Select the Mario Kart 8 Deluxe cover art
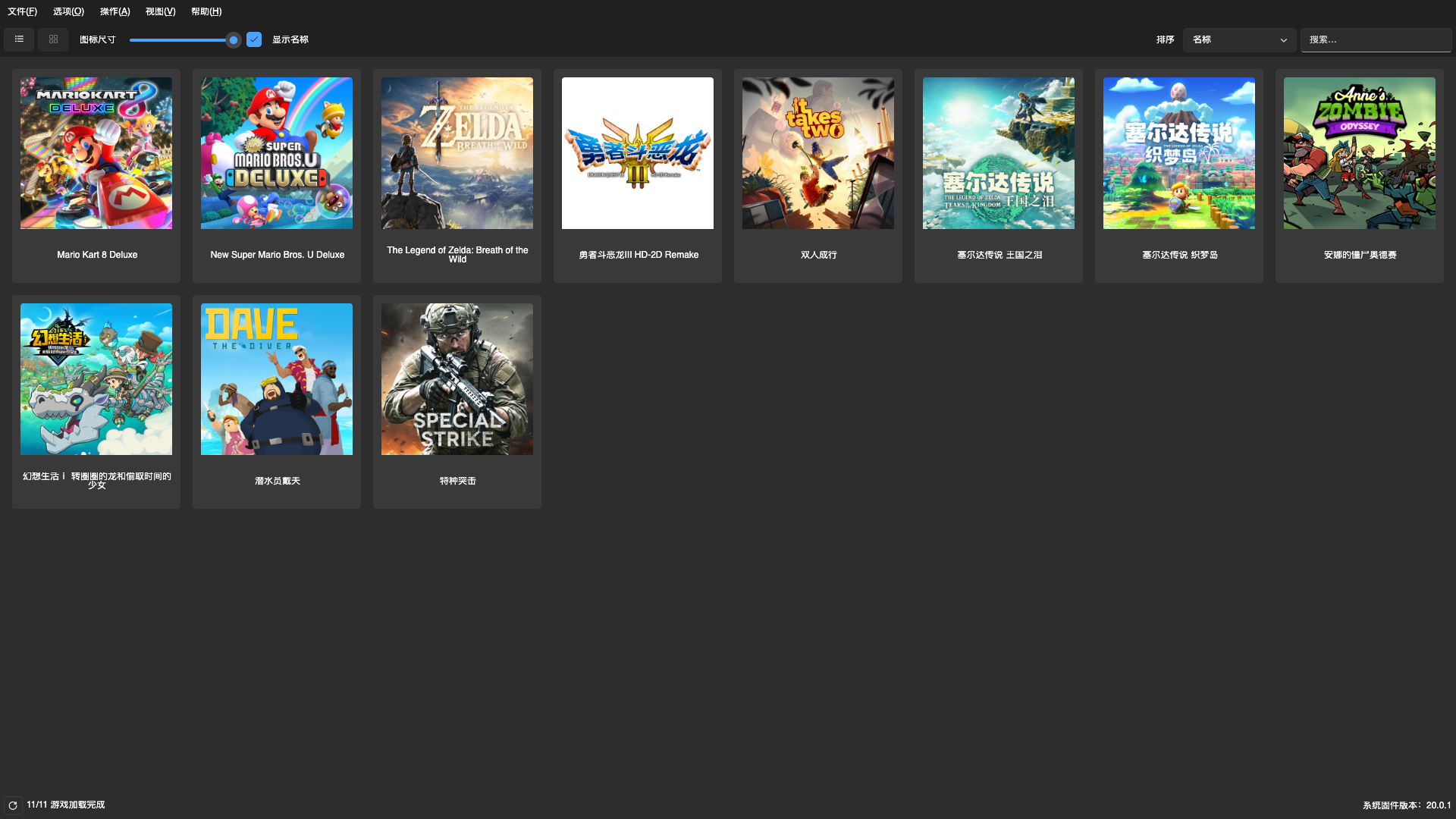The width and height of the screenshot is (1456, 819). [x=96, y=153]
